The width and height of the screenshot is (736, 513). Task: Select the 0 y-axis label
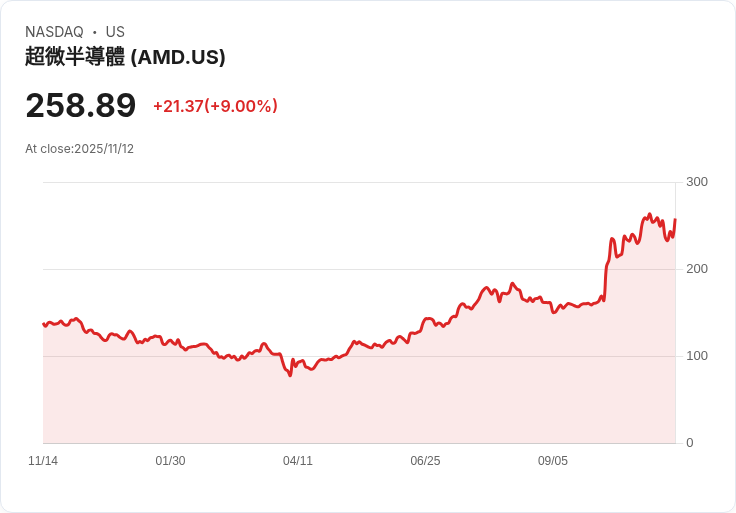(689, 443)
